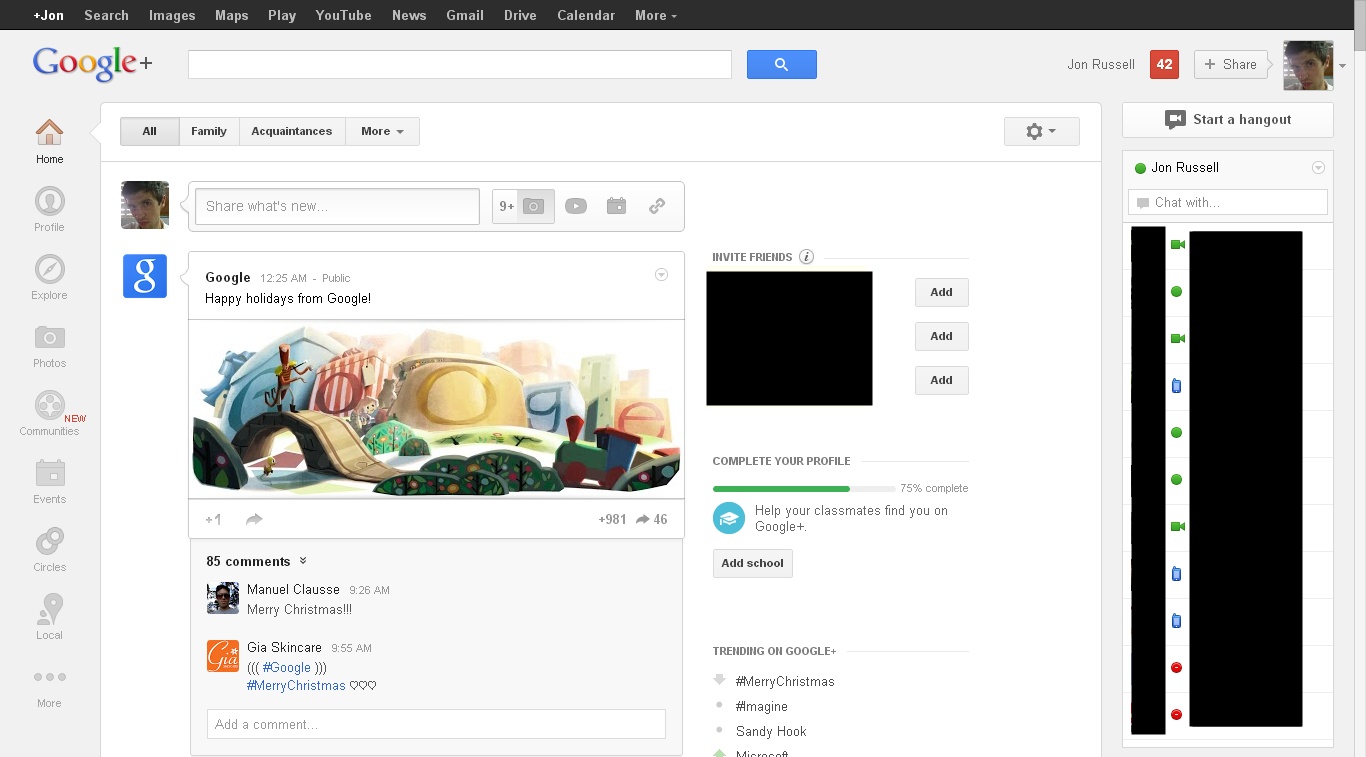Image resolution: width=1366 pixels, height=757 pixels.
Task: Open the 42 notifications badge
Action: [1164, 64]
